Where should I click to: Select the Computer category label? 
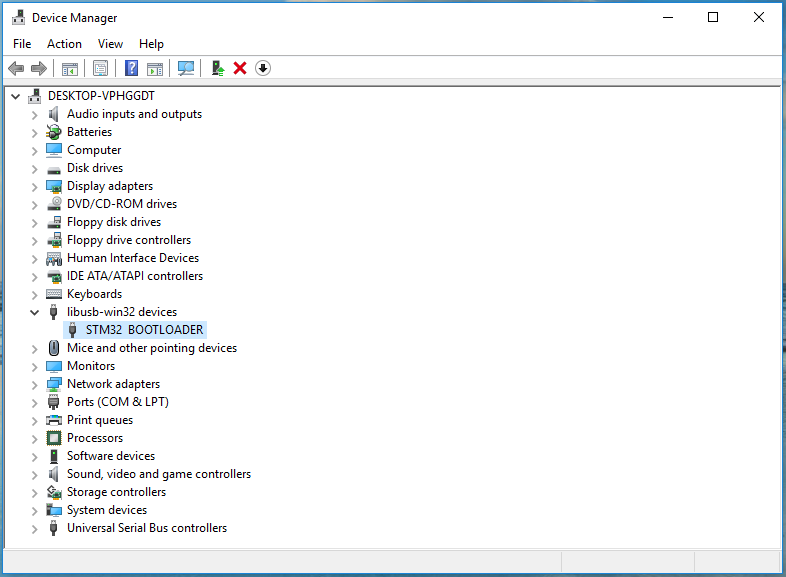pos(94,150)
